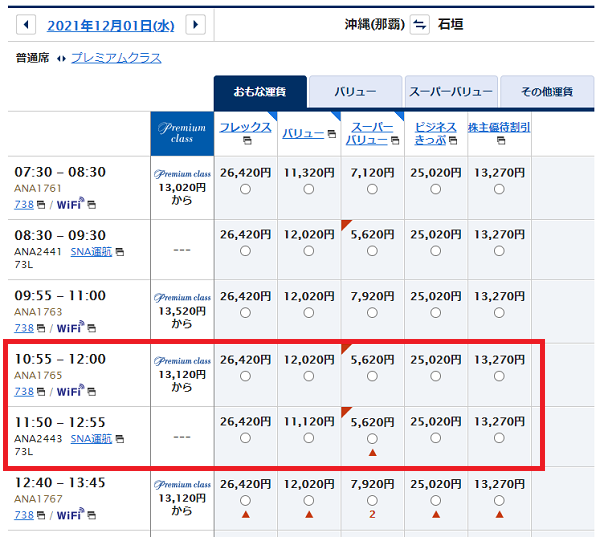The width and height of the screenshot is (600, 537).
Task: Switch to the その他運賃 tab
Action: click(547, 92)
